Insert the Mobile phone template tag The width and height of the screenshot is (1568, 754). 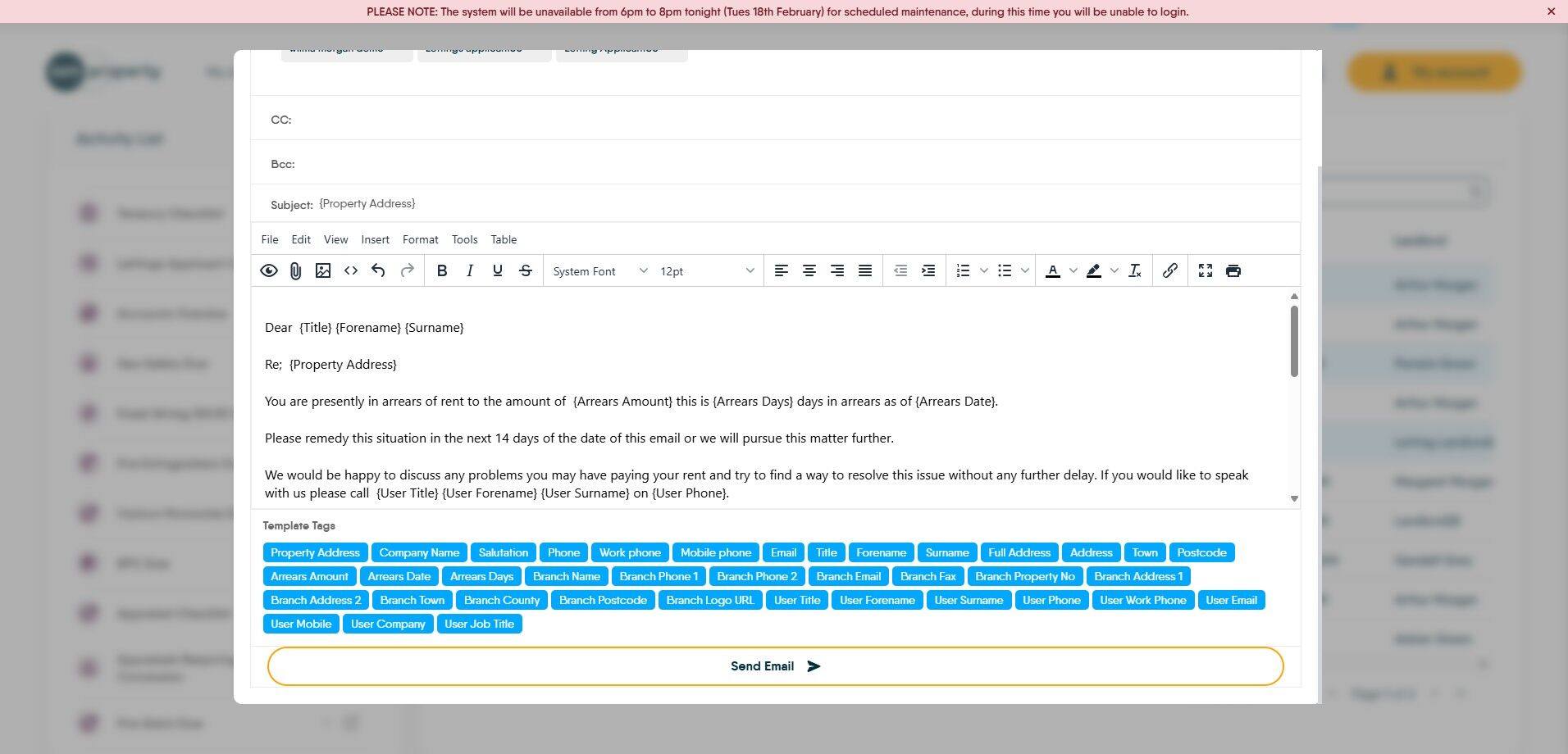tap(716, 553)
